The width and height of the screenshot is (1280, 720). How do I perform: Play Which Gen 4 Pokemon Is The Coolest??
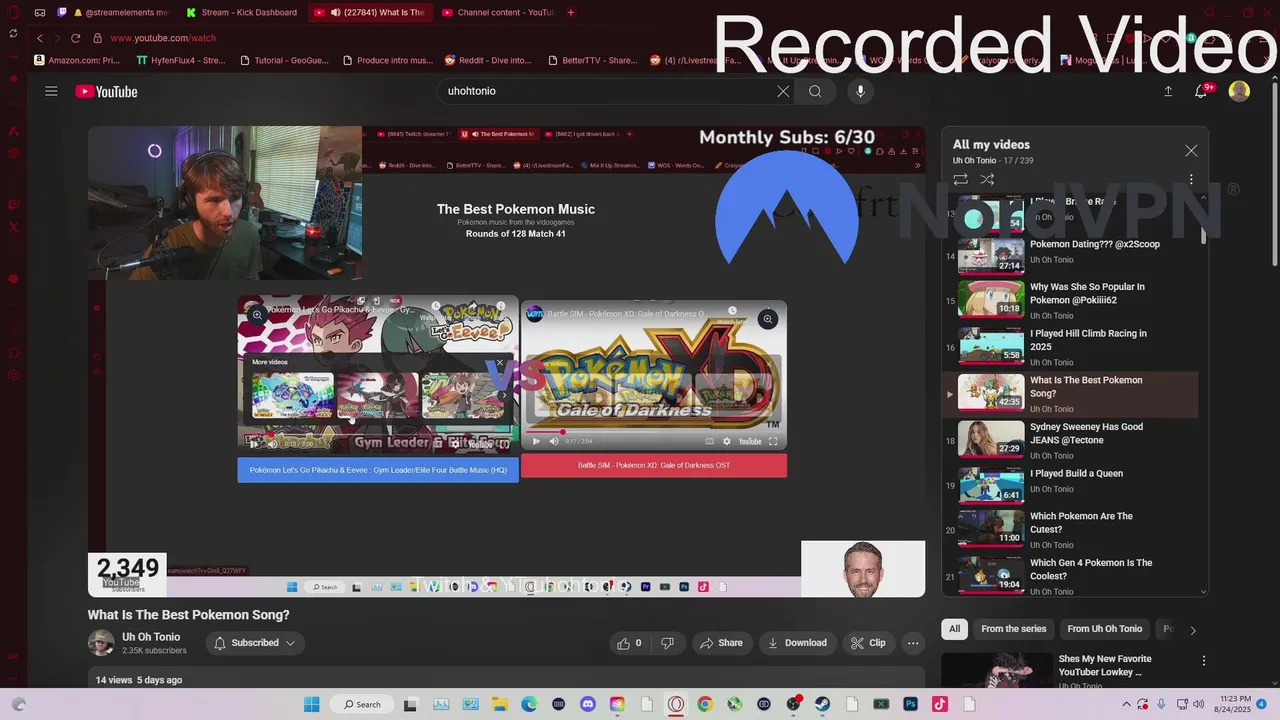point(1070,577)
